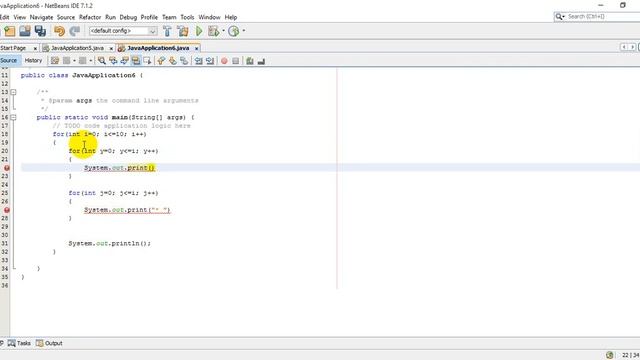Open the Run menu
This screenshot has height=360, width=640.
pos(110,17)
